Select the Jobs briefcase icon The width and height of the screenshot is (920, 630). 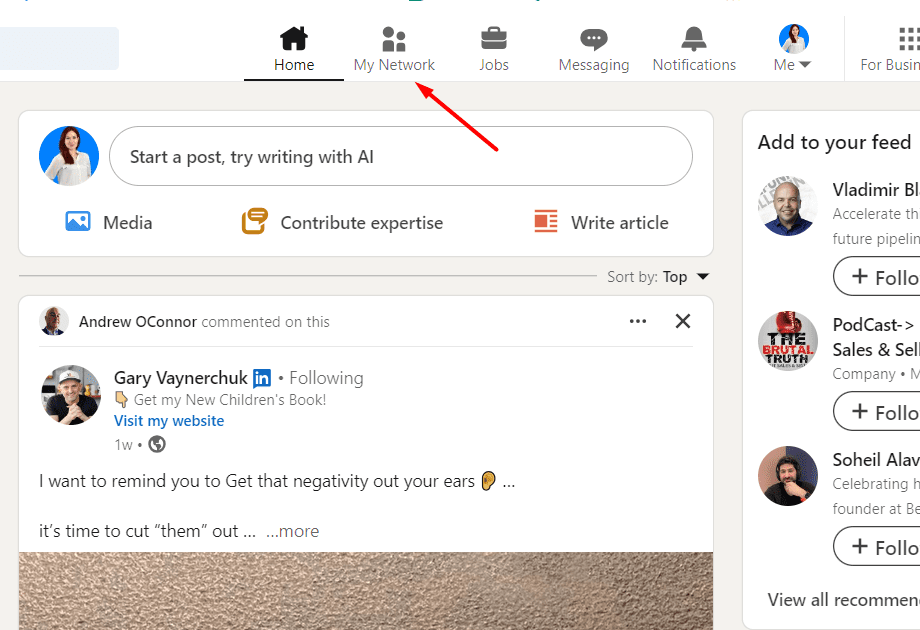[493, 37]
